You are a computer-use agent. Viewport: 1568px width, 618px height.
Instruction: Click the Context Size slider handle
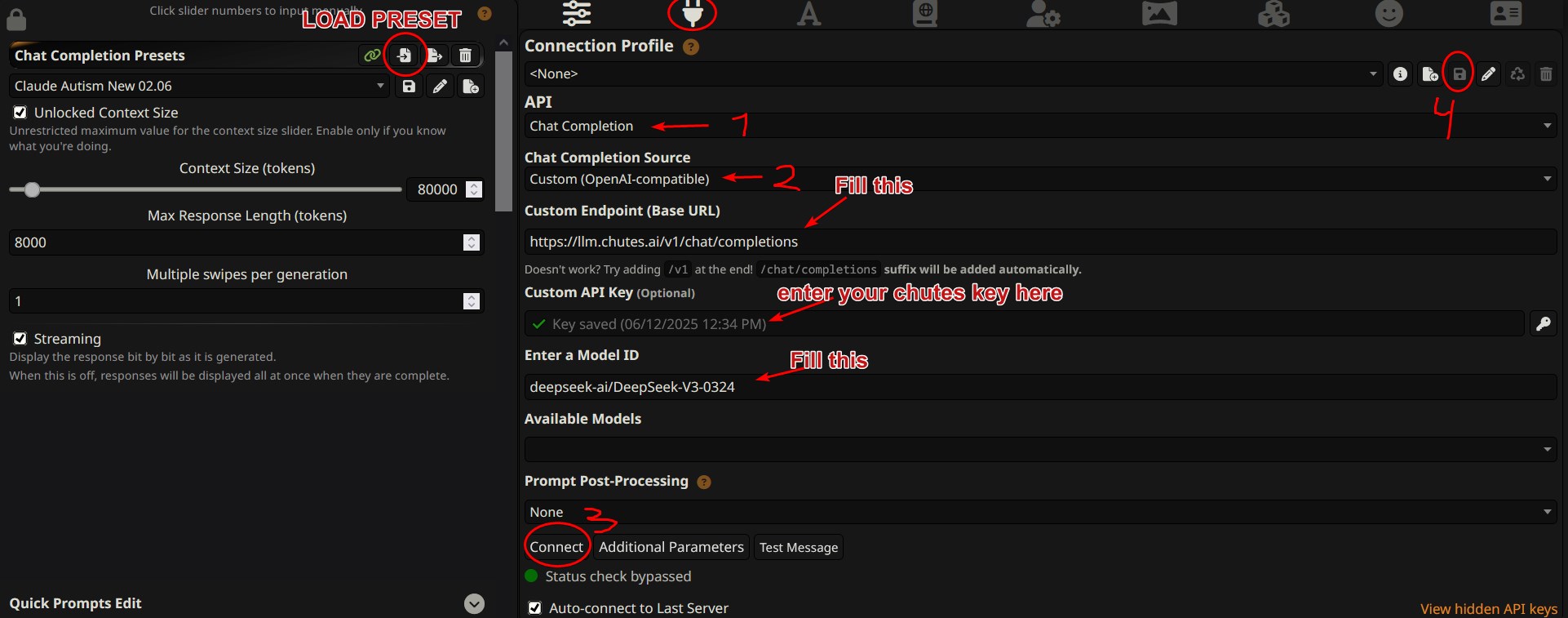click(32, 189)
